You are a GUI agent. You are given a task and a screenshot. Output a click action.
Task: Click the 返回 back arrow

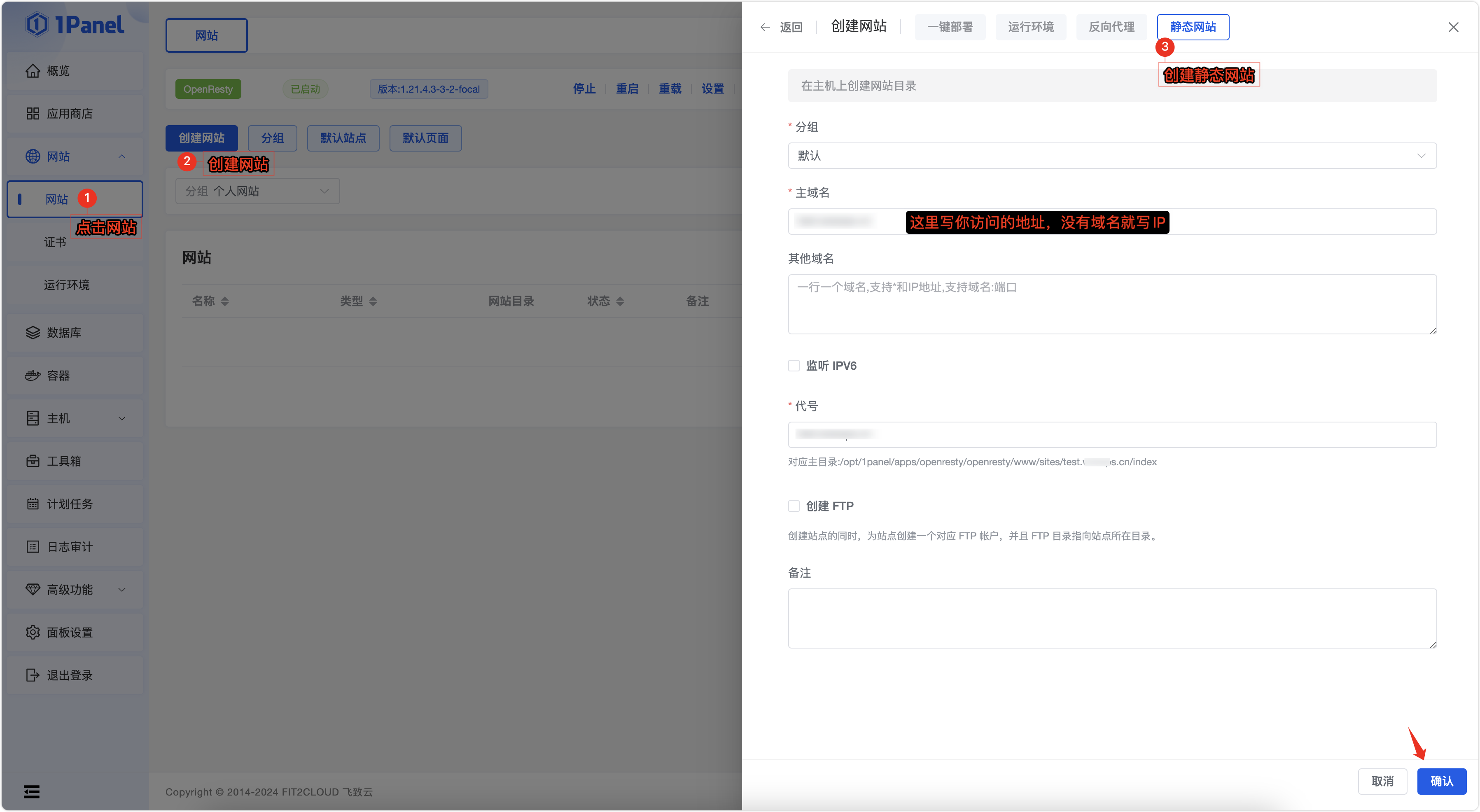pos(765,27)
